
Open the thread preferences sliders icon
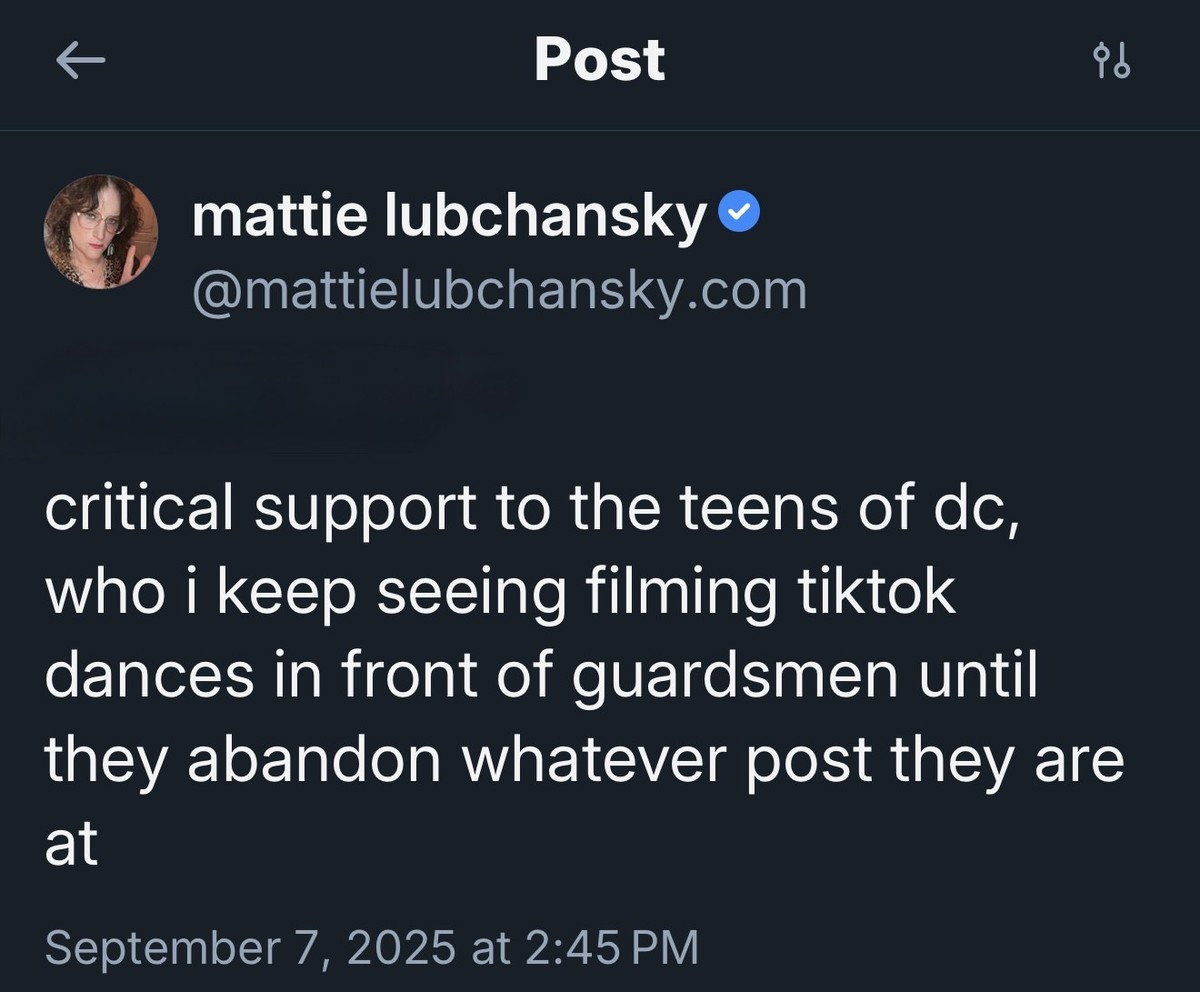[1112, 62]
